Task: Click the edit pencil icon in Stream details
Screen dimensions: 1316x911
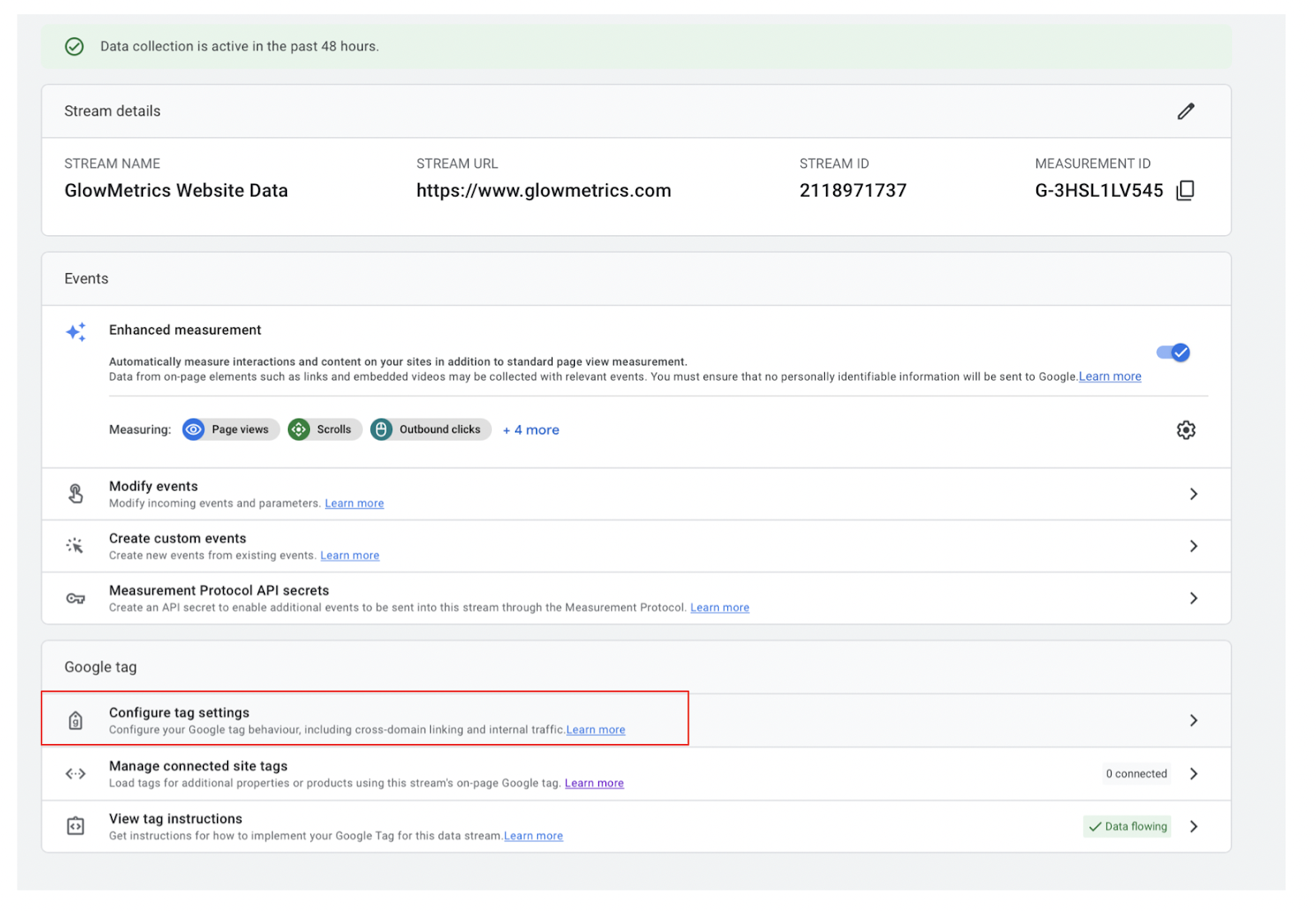Action: [x=1185, y=111]
